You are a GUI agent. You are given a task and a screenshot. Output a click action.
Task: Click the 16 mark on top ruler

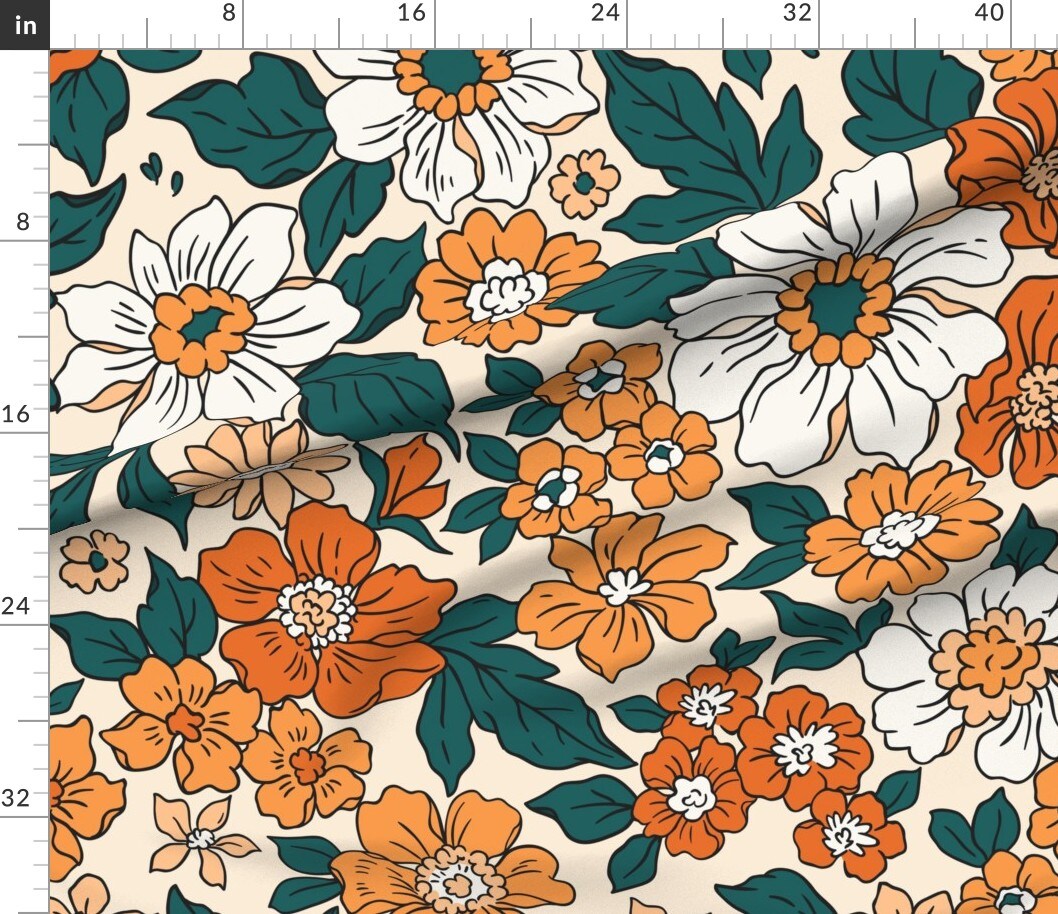click(x=411, y=13)
